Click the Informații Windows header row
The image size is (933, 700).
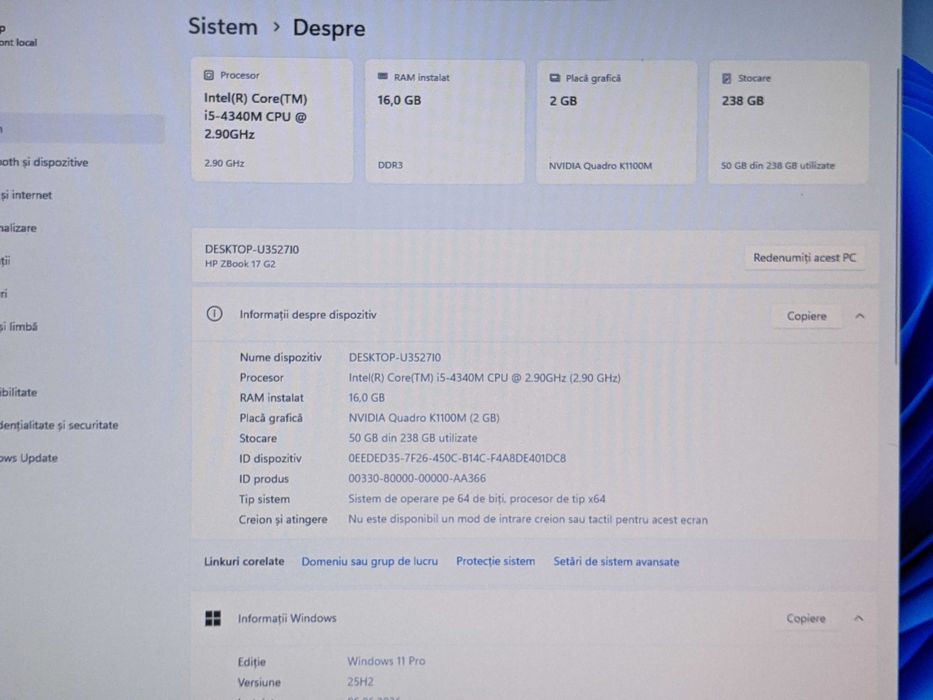[x=534, y=618]
